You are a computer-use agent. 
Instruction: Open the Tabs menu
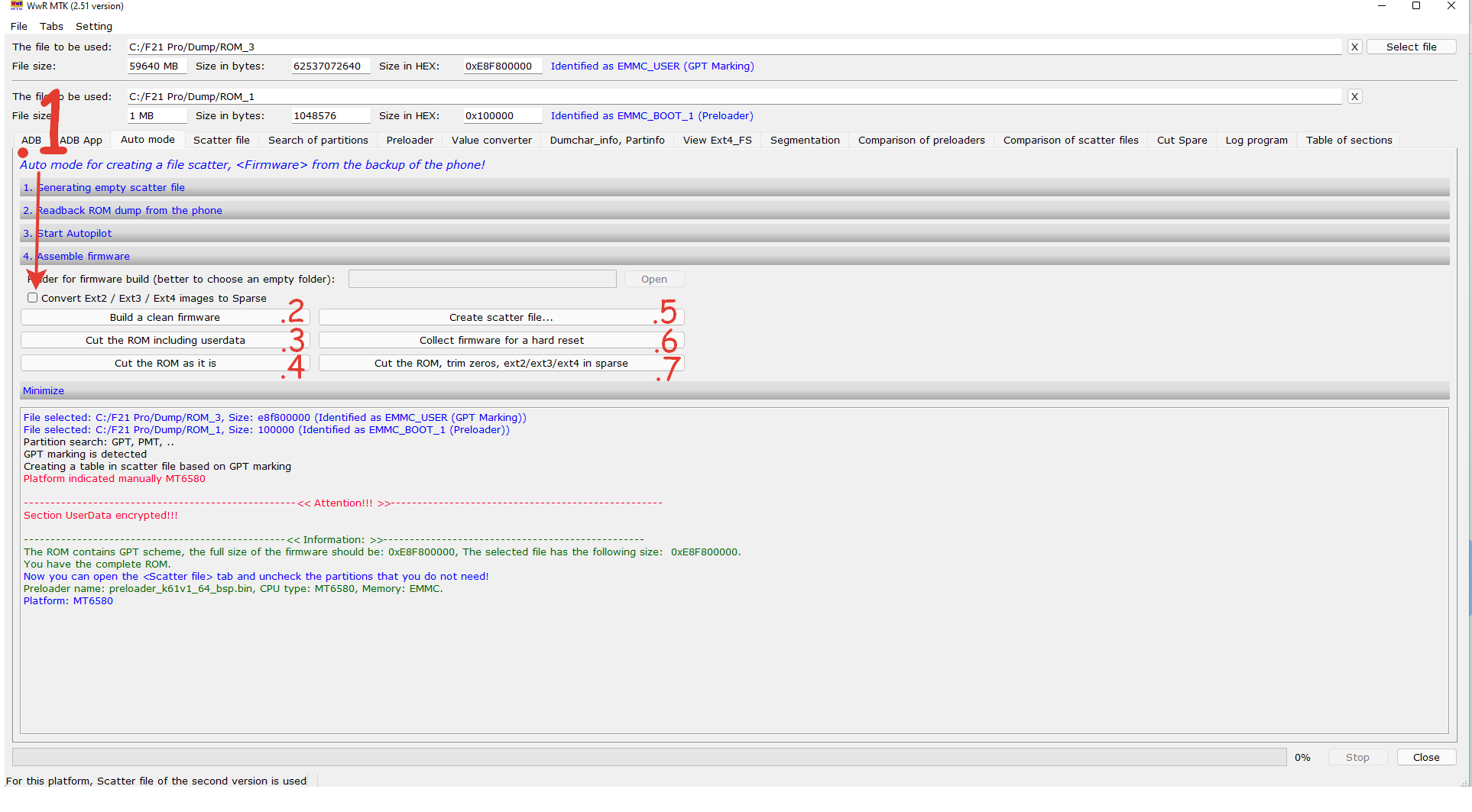[x=52, y=26]
